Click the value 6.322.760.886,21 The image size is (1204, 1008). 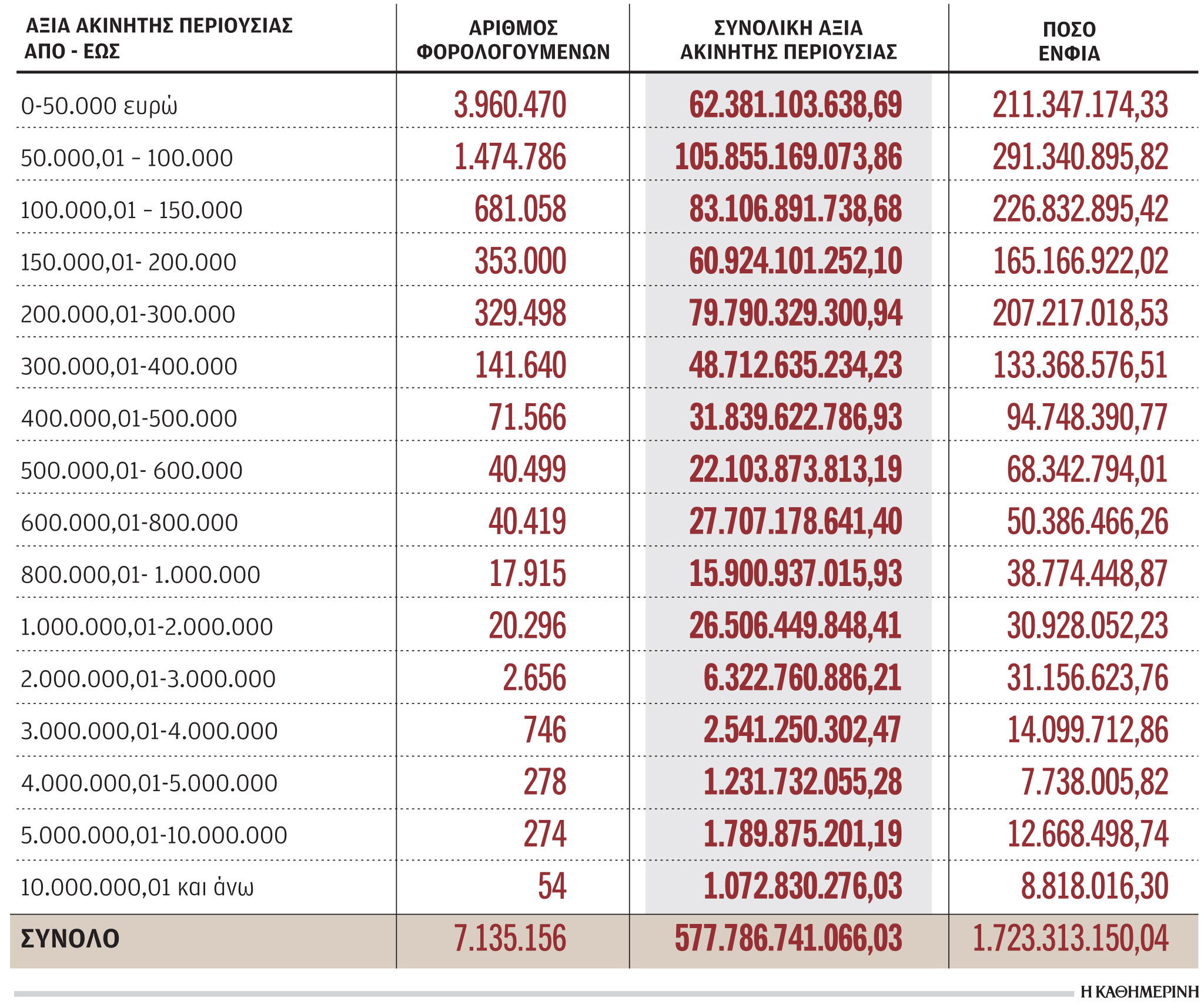[x=802, y=678]
